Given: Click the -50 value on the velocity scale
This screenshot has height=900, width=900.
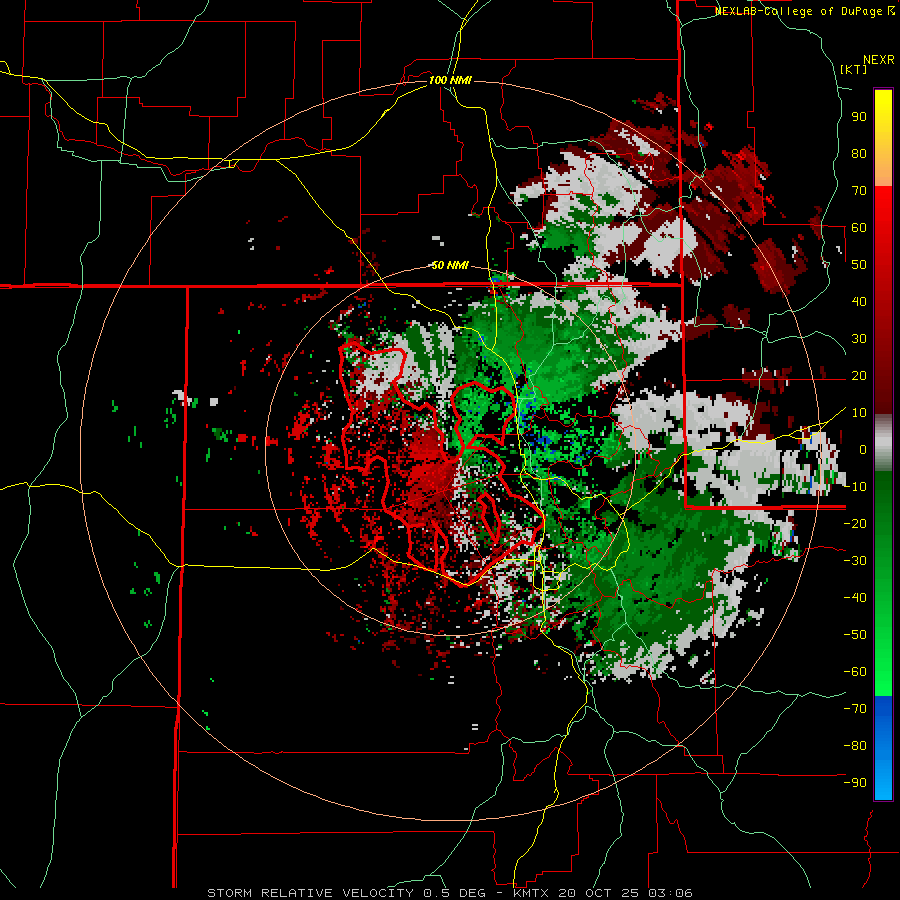Looking at the screenshot, I should point(855,635).
